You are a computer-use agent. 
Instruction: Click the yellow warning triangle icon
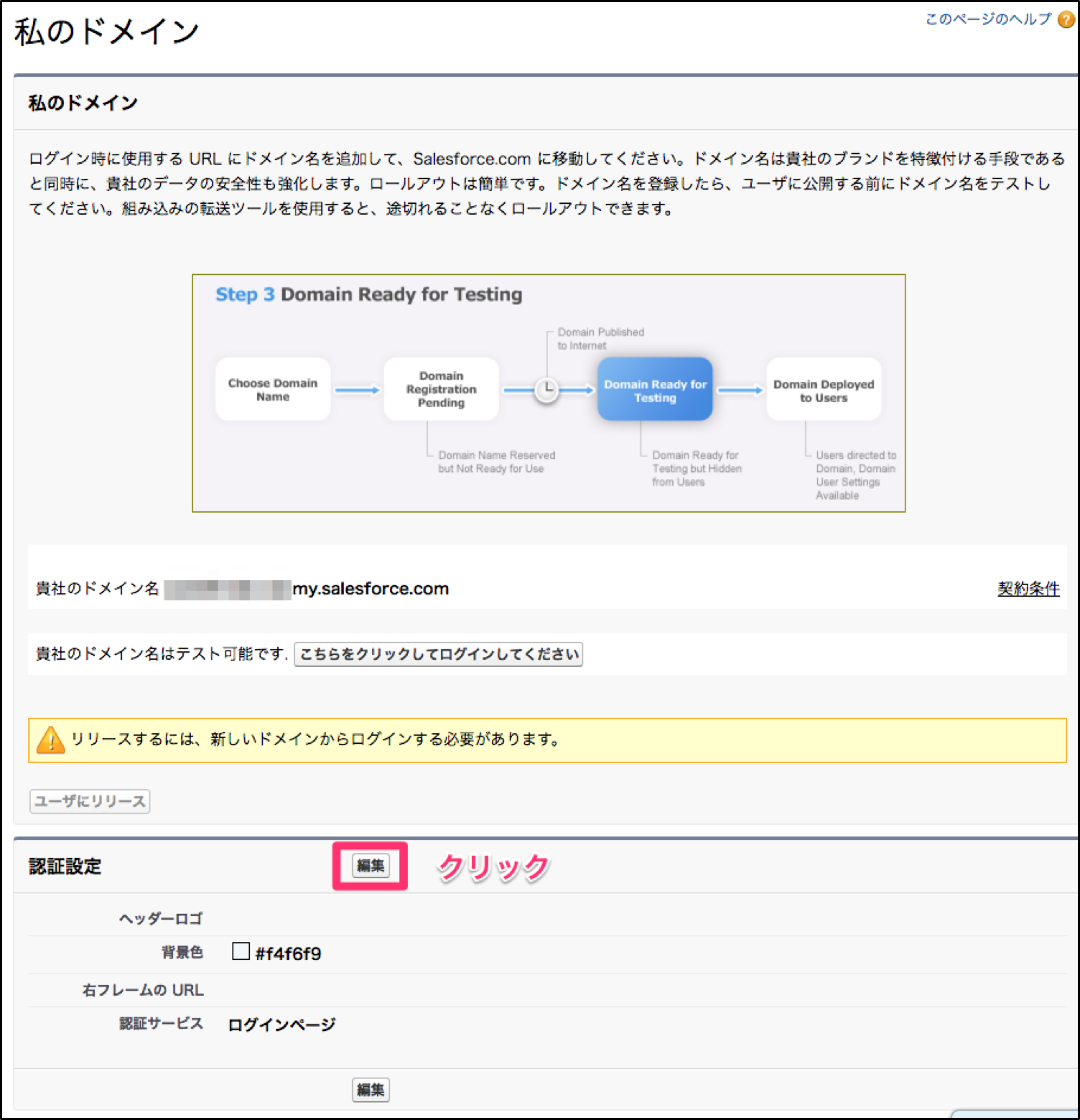pos(50,739)
